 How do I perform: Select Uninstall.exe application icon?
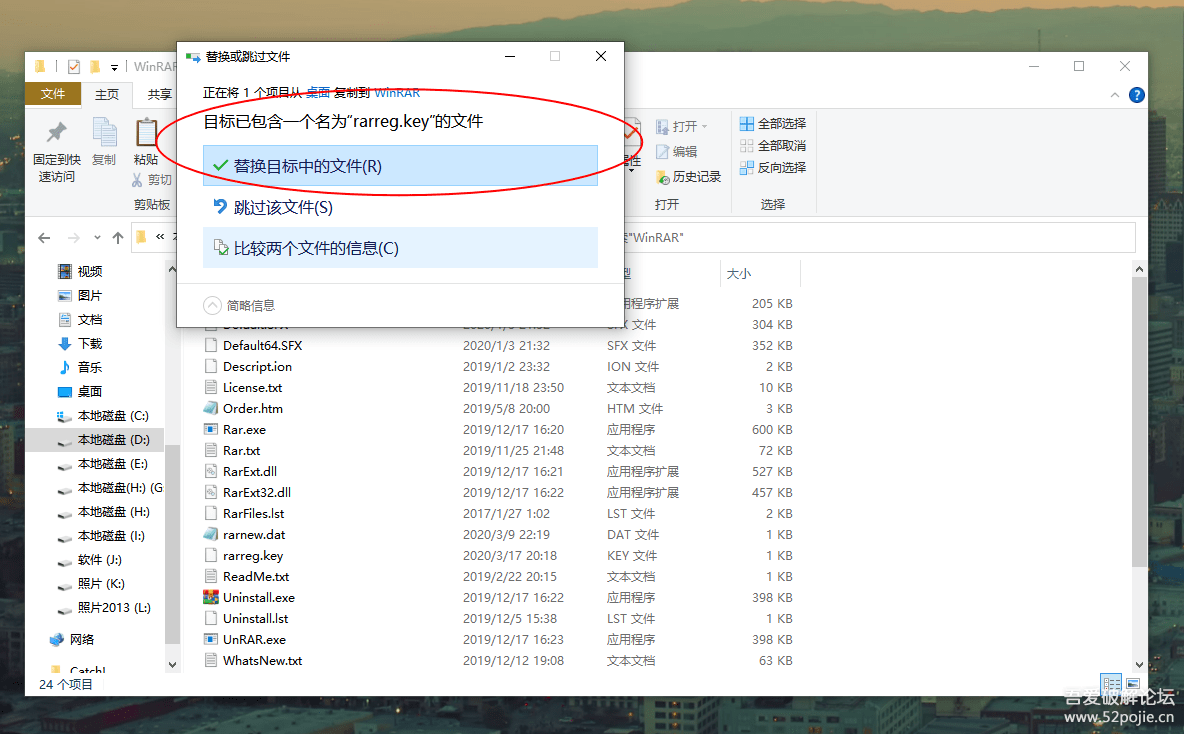[211, 597]
